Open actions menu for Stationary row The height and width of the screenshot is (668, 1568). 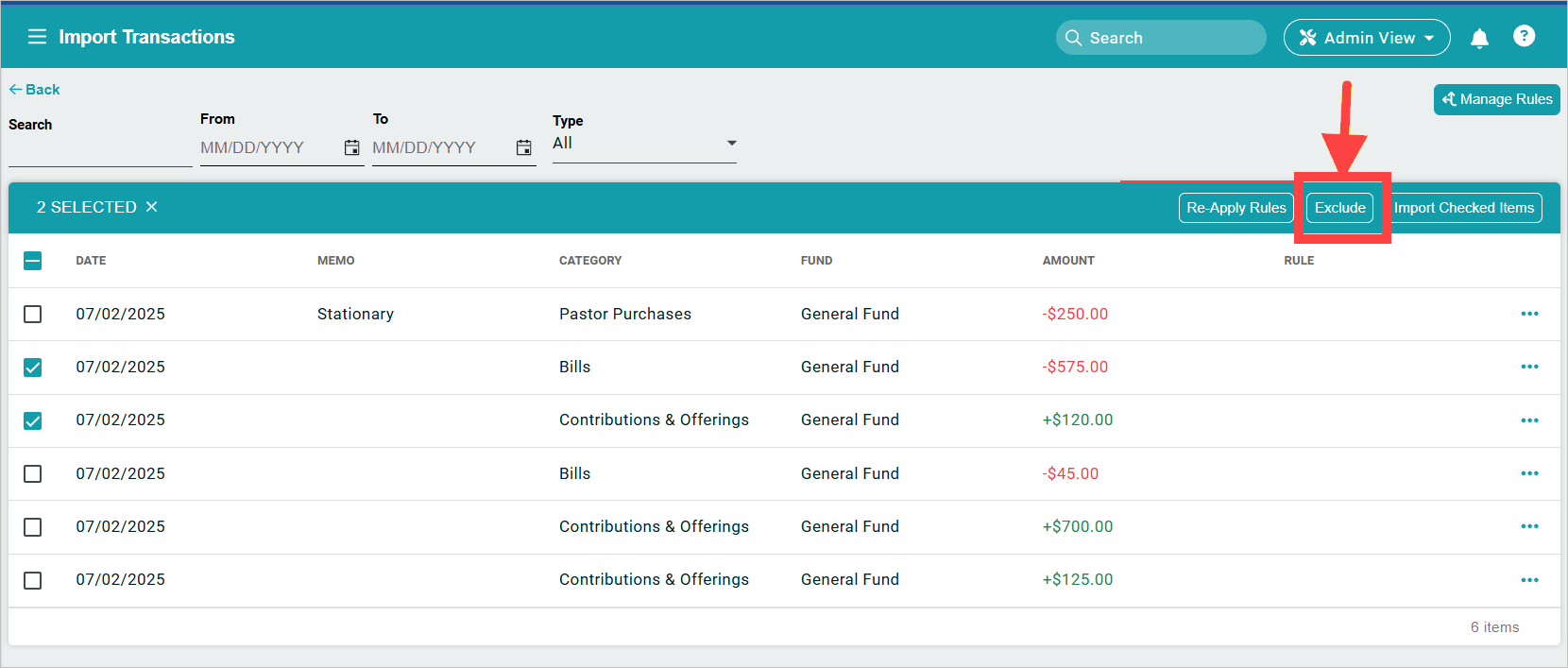[x=1529, y=314]
